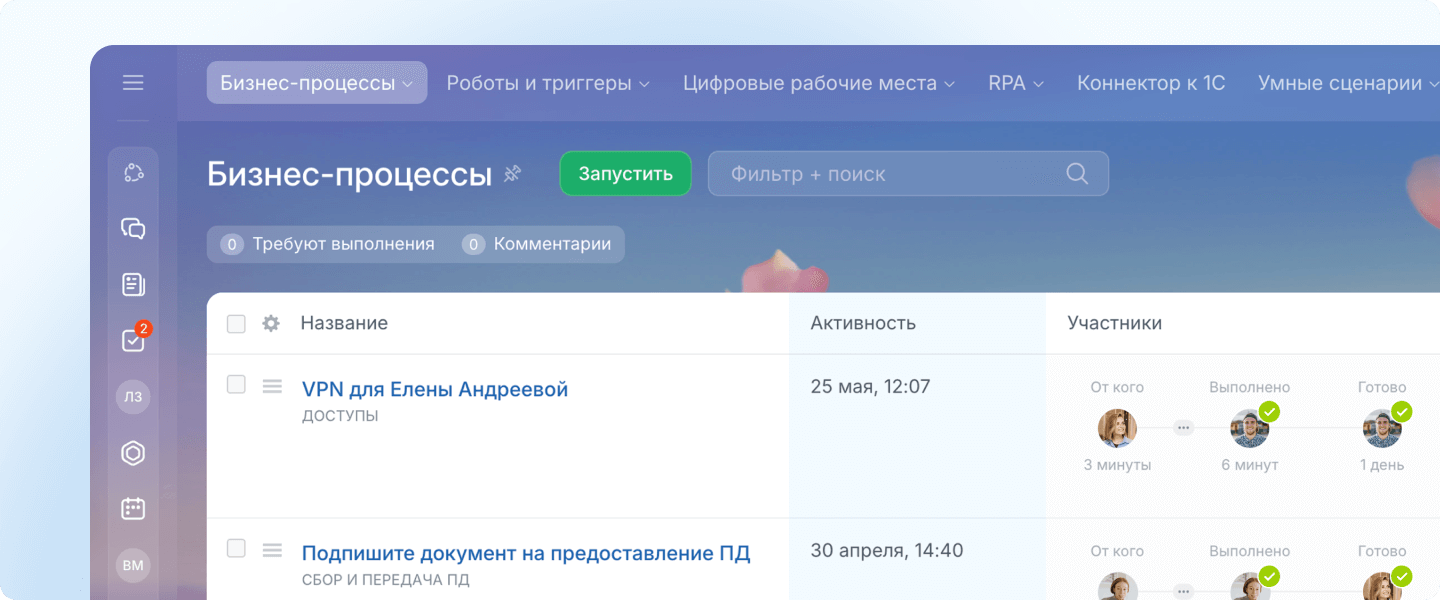The width and height of the screenshot is (1440, 600).
Task: Expand the Бизнес-процессы top menu dropdown
Action: [316, 83]
